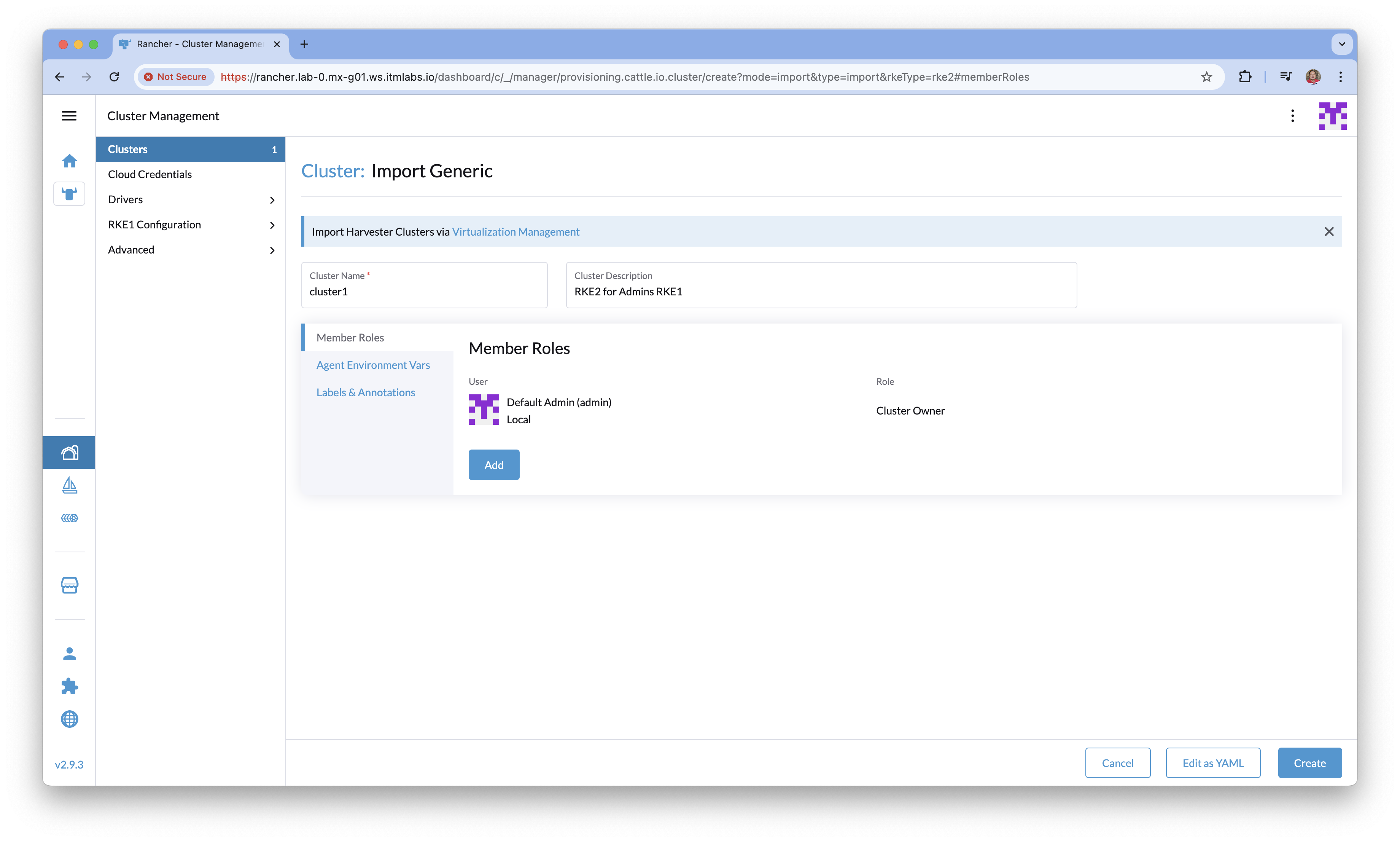Expand RKE1 Configuration section

coord(191,225)
